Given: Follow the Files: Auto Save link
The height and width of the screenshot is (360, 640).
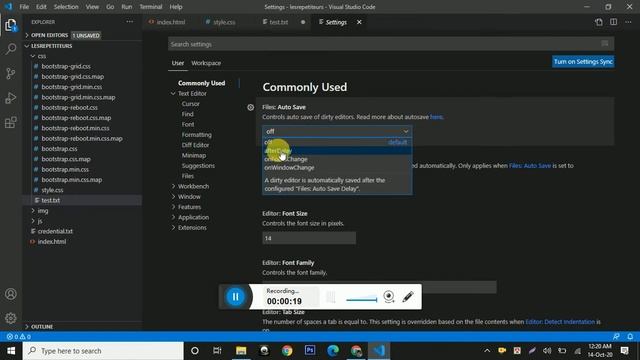Looking at the screenshot, I should pyautogui.click(x=530, y=166).
